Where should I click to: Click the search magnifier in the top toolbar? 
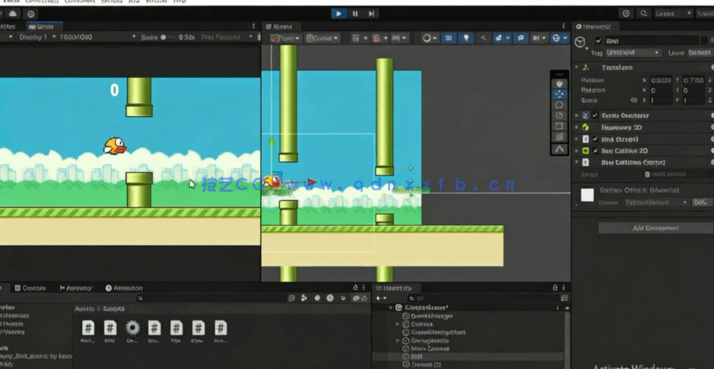tap(643, 14)
